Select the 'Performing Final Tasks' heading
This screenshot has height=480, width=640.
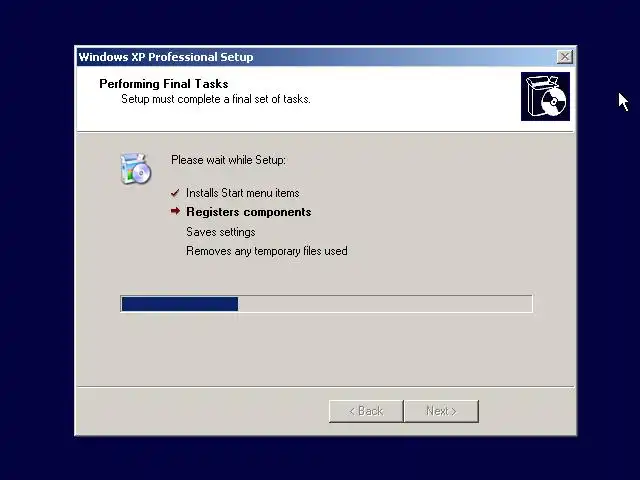164,84
